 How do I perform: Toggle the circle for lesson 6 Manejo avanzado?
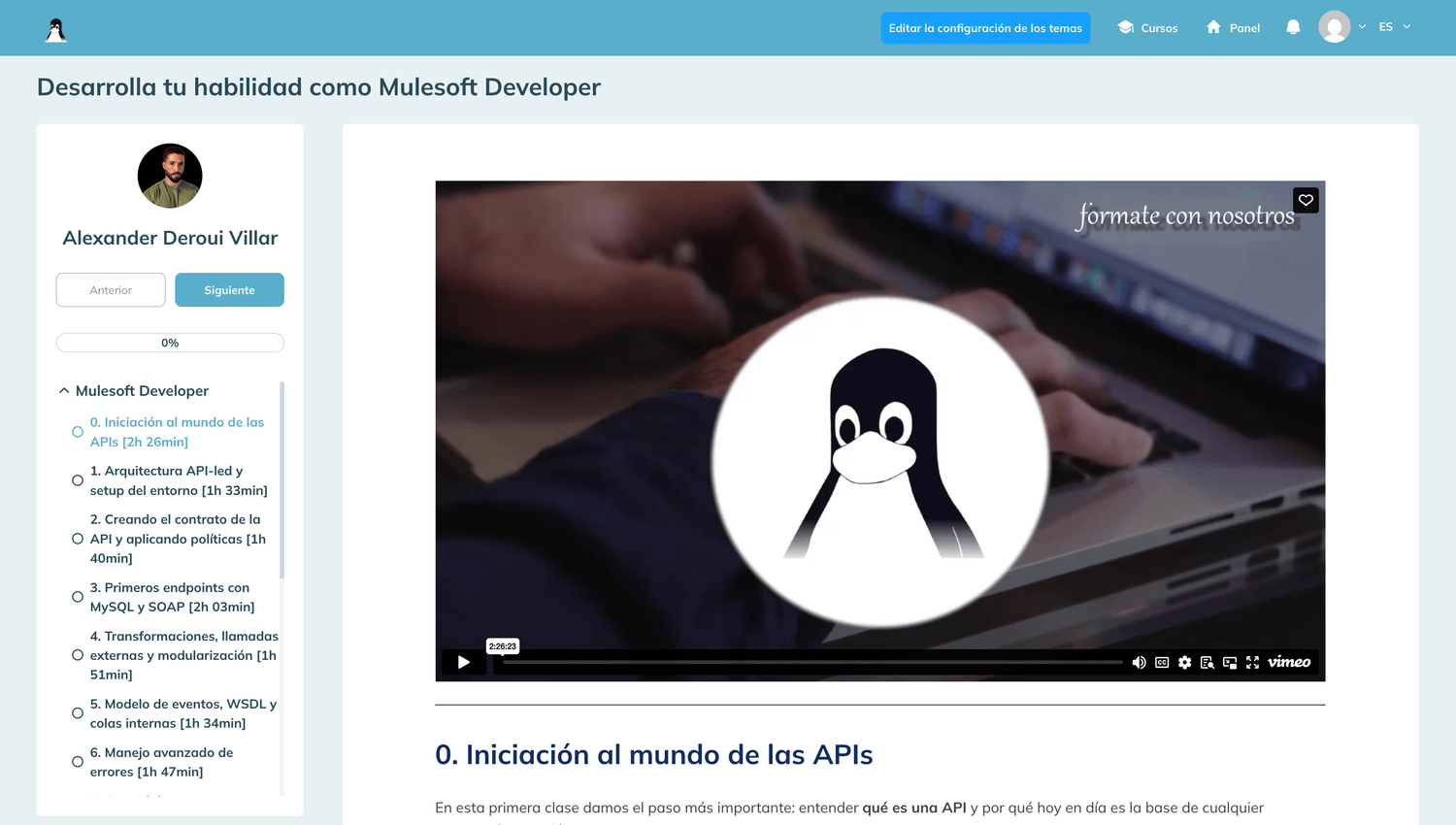(78, 762)
